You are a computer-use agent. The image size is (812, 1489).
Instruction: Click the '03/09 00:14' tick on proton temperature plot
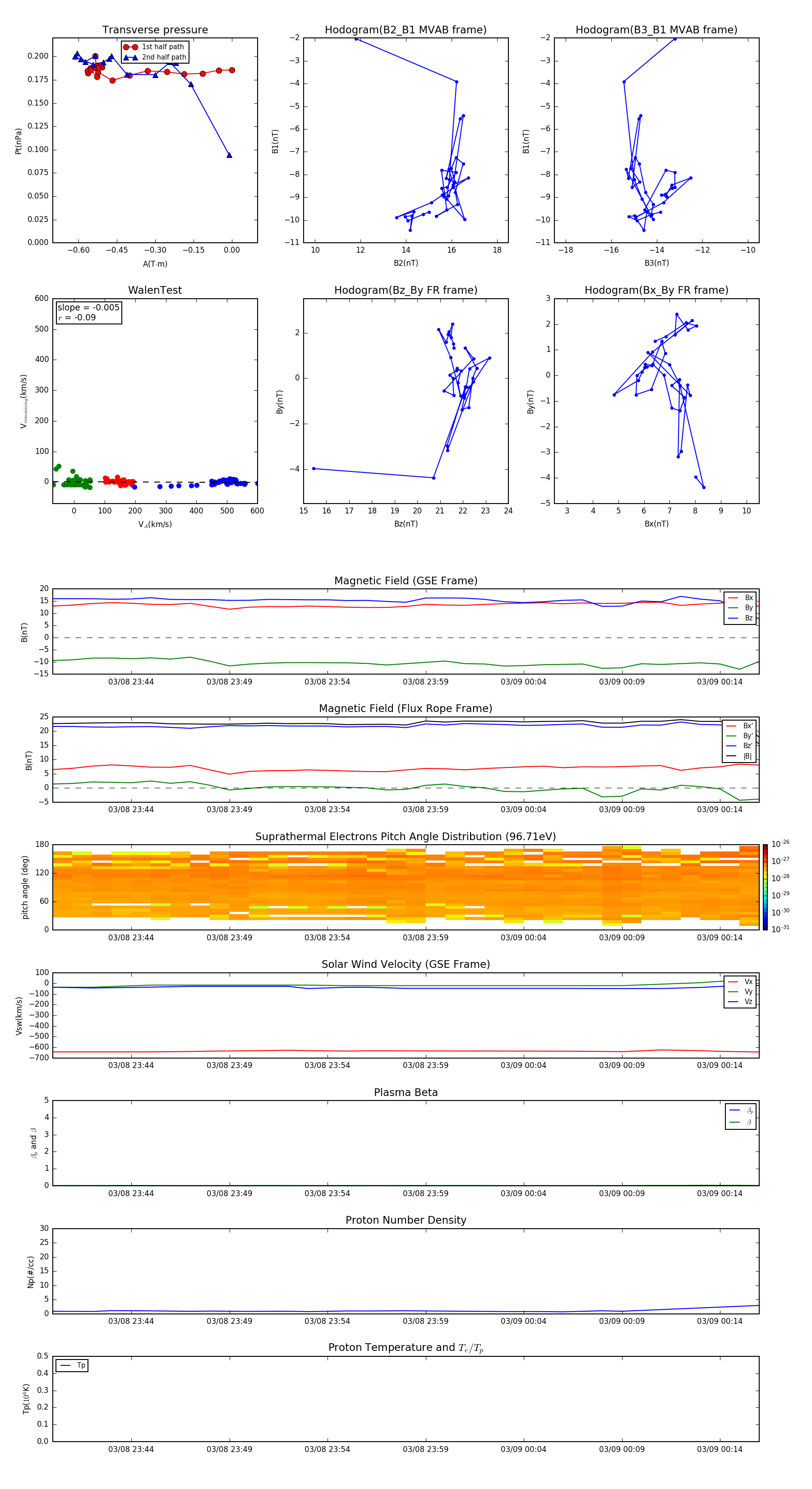pos(720,1449)
